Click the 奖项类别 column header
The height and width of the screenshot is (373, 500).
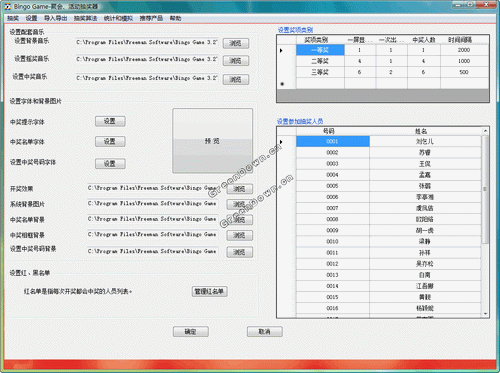pos(320,40)
